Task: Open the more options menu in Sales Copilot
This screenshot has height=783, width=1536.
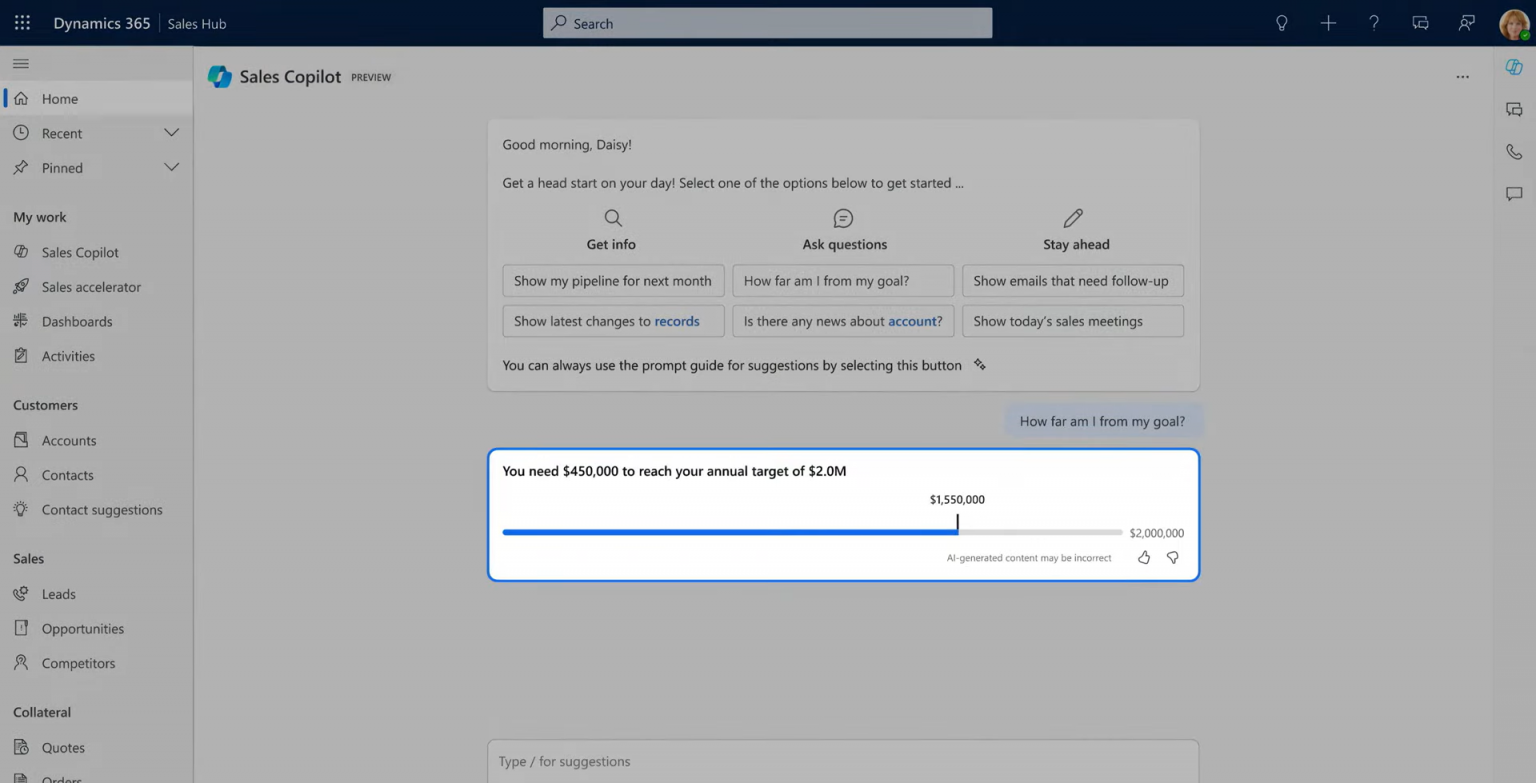Action: (1463, 76)
